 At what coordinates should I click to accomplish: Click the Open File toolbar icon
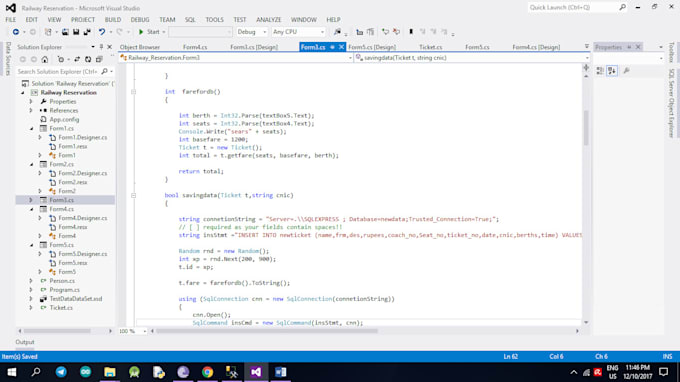tap(65, 32)
